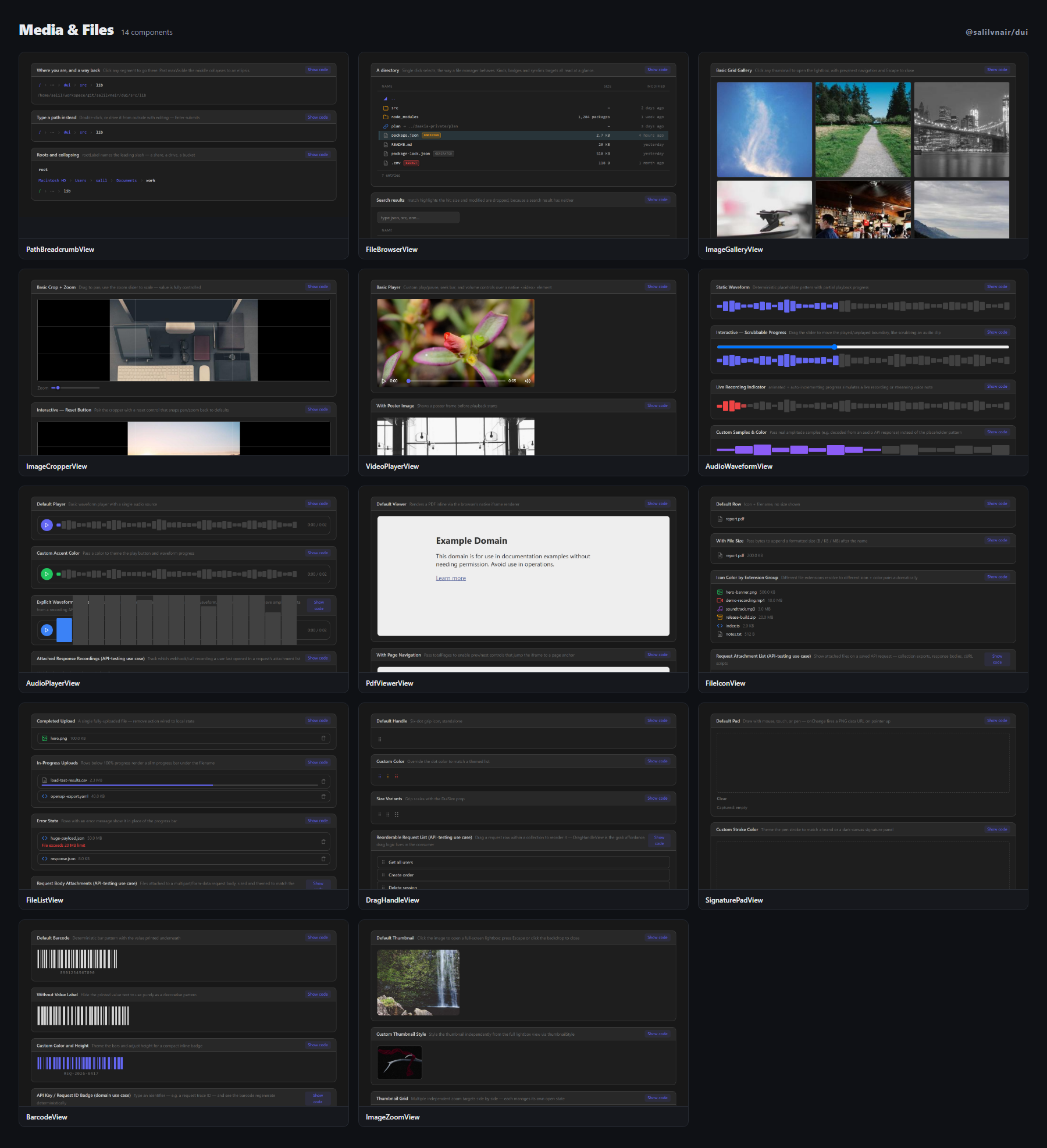1047x1148 pixels.
Task: Show code for the Basic Grid Gallery
Action: (x=997, y=70)
